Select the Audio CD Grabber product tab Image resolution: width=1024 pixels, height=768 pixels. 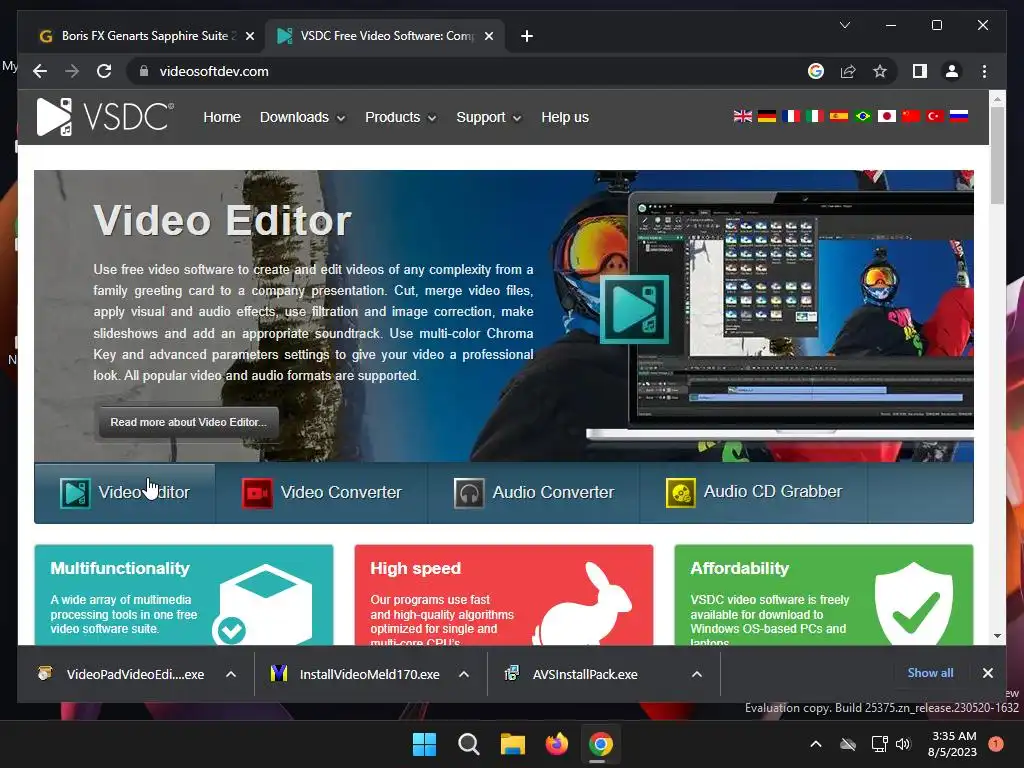(754, 492)
